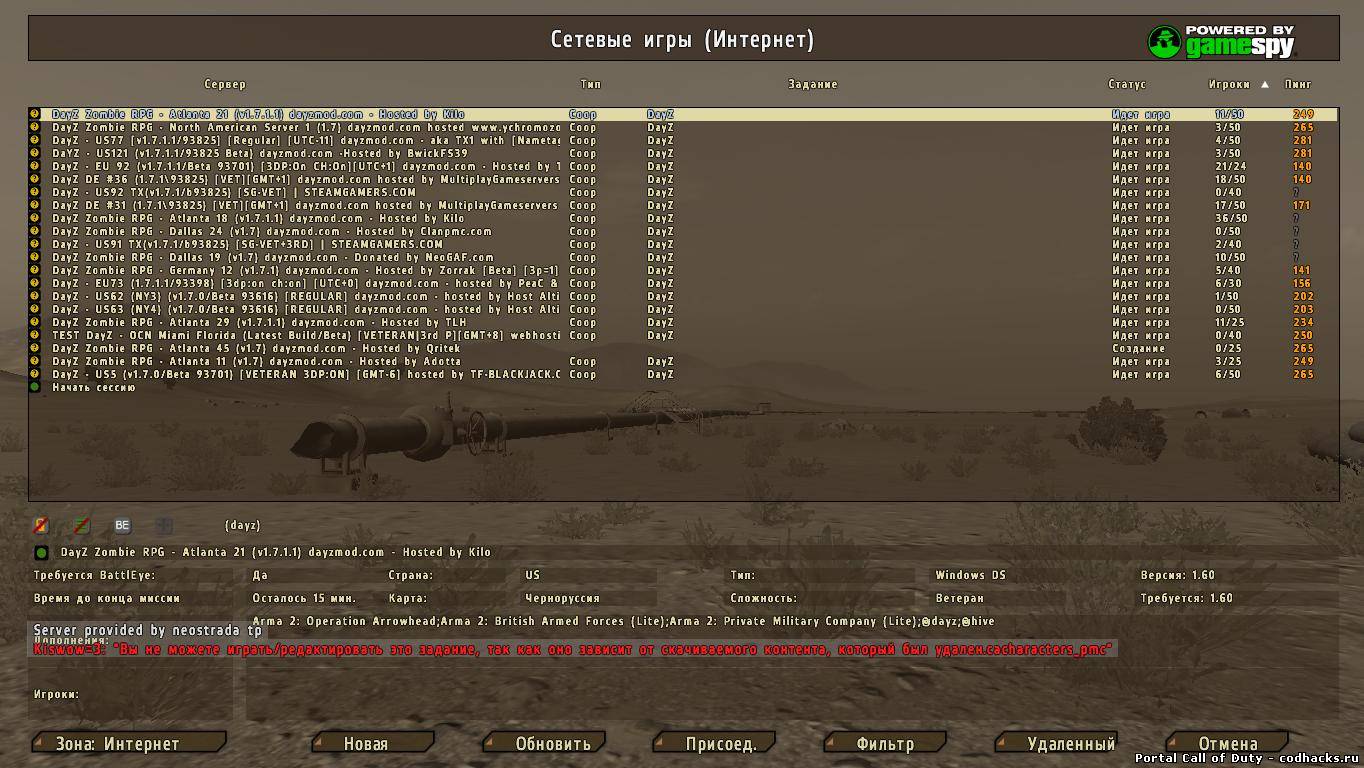Select Dallas 19 NeoGAF.com server row

pos(683,258)
